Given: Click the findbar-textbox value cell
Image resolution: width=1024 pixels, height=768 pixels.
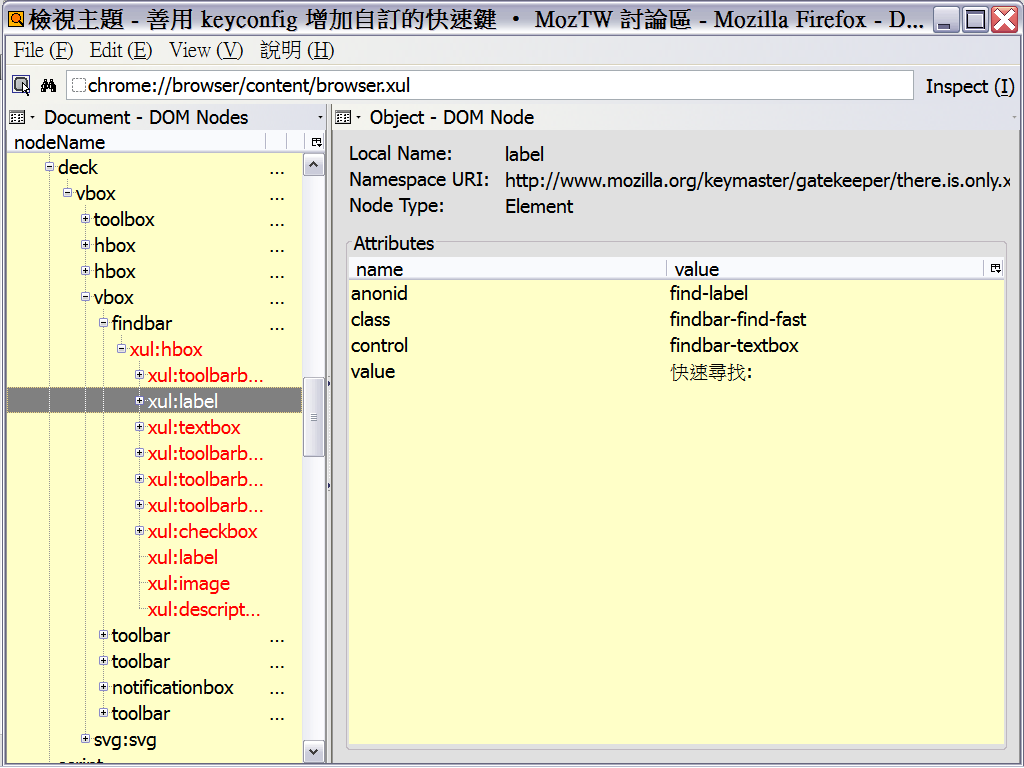Looking at the screenshot, I should pyautogui.click(x=734, y=345).
